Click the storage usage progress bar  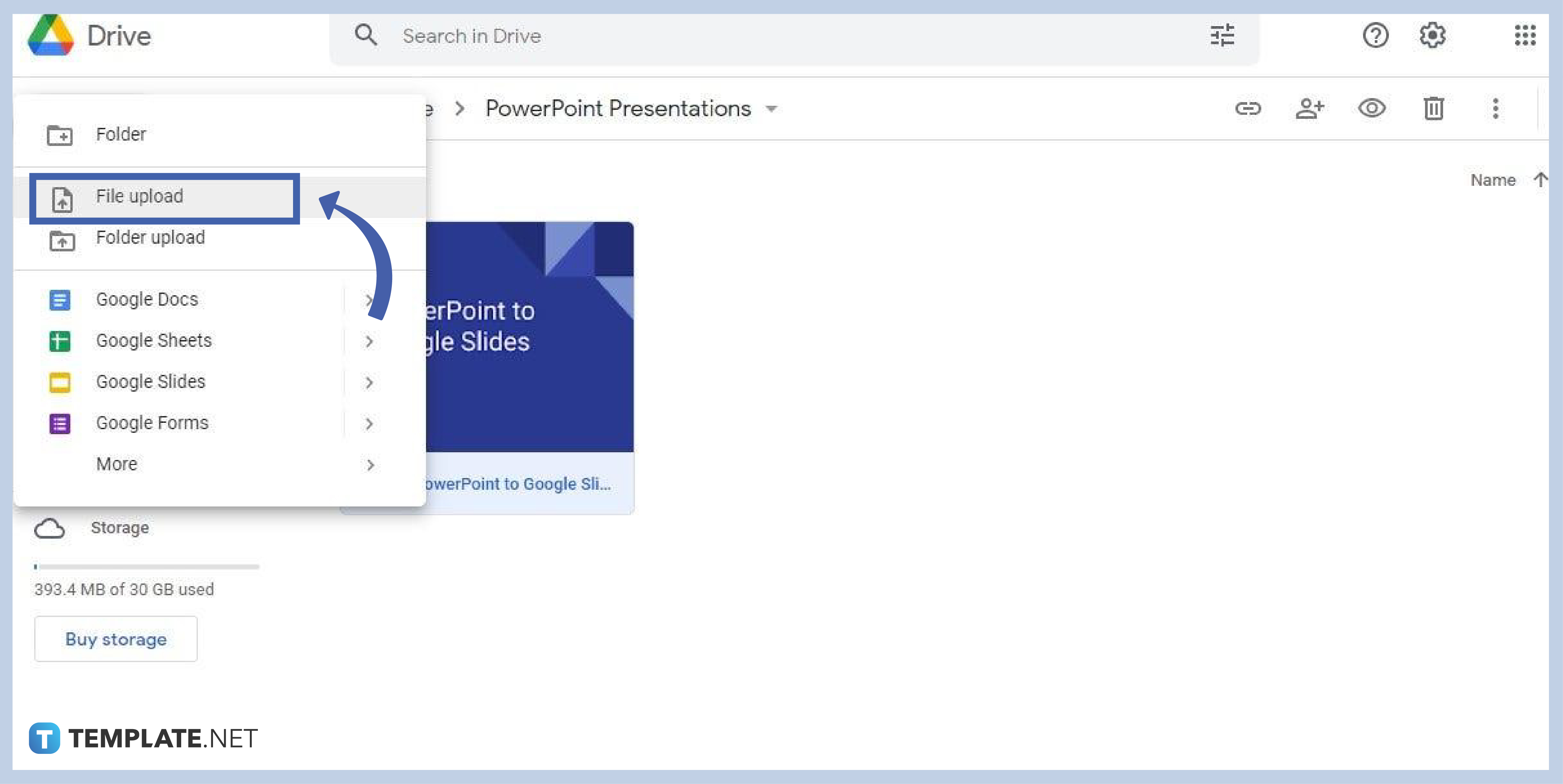146,566
